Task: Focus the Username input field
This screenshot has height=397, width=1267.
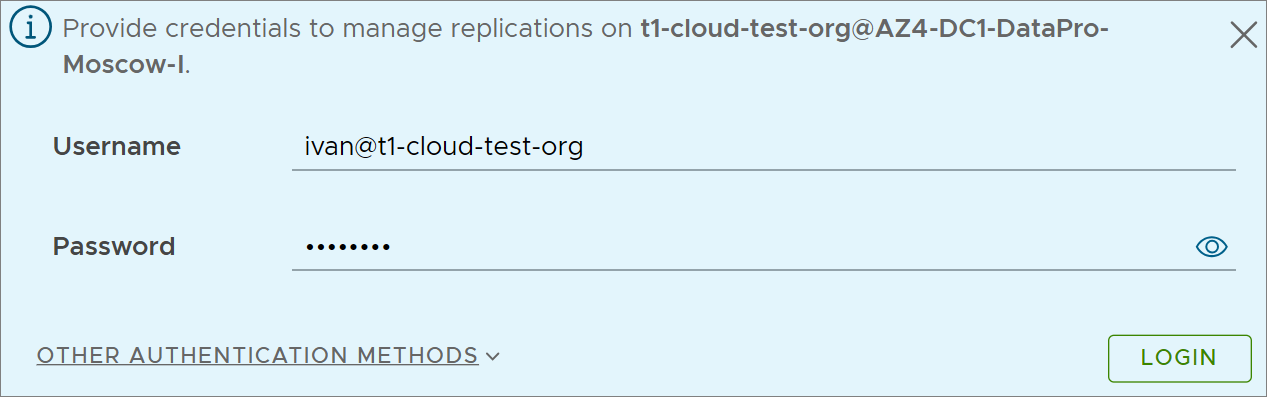Action: 763,147
